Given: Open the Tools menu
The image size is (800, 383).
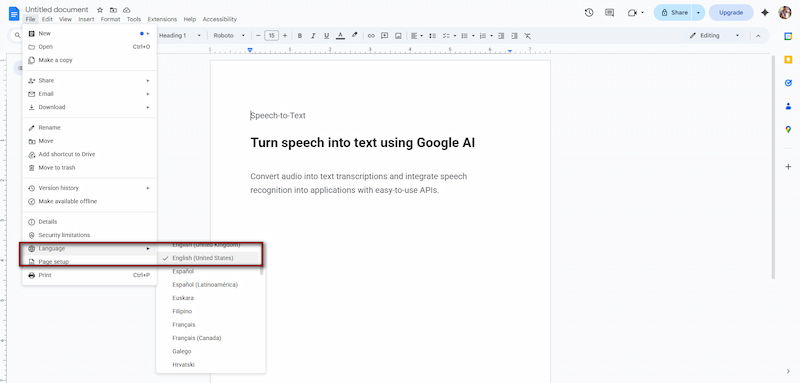Looking at the screenshot, I should point(134,19).
